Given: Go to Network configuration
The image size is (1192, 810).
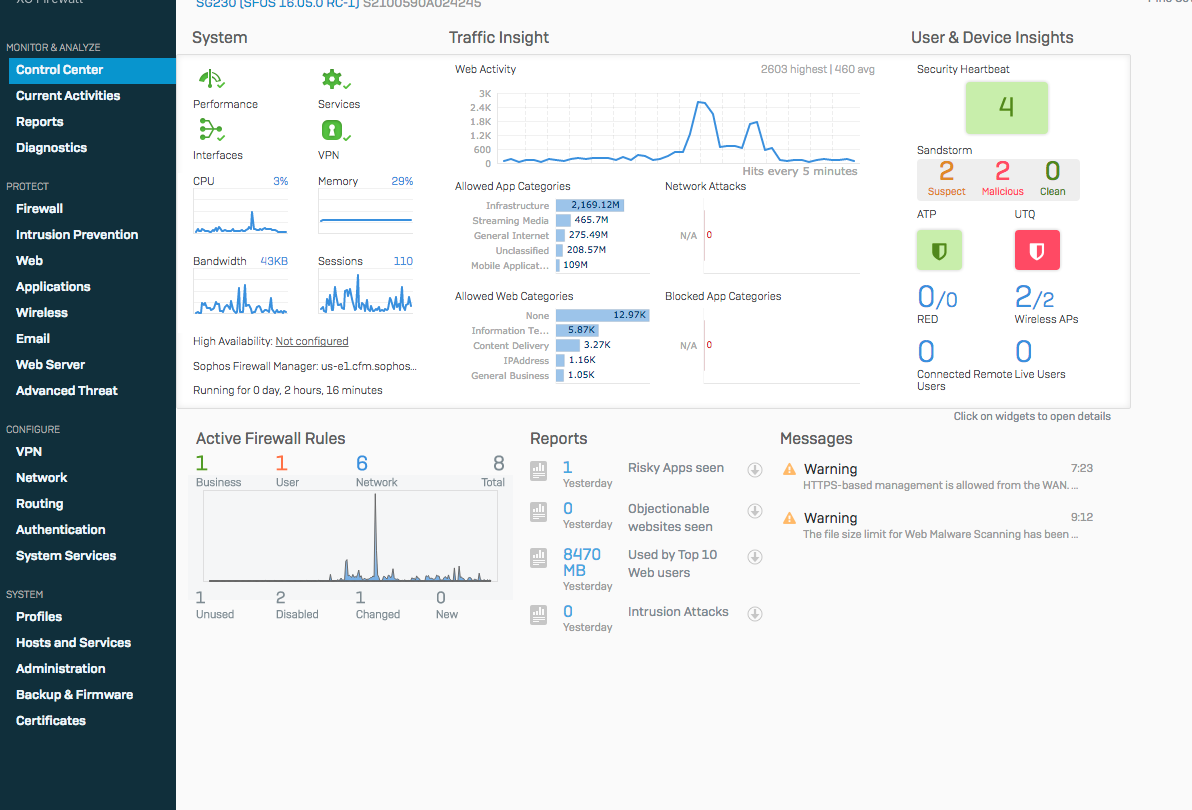Looking at the screenshot, I should click(42, 477).
